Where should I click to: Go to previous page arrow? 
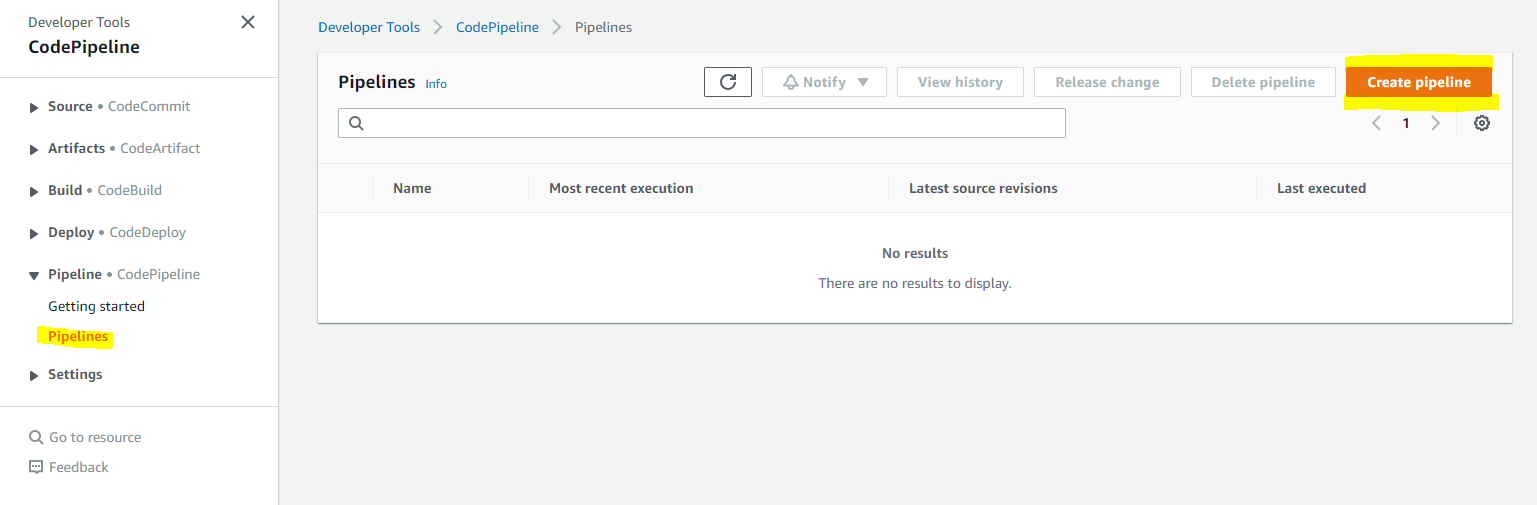click(1377, 123)
